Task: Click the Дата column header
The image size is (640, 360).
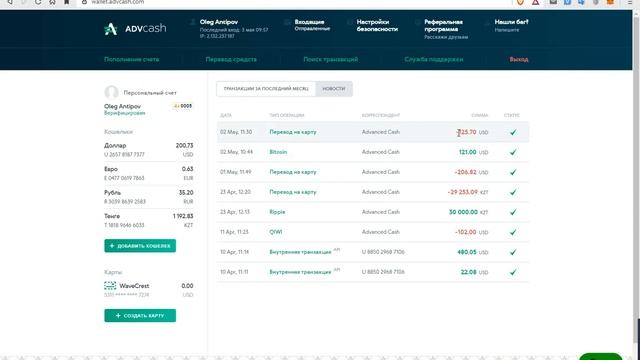Action: [226, 115]
